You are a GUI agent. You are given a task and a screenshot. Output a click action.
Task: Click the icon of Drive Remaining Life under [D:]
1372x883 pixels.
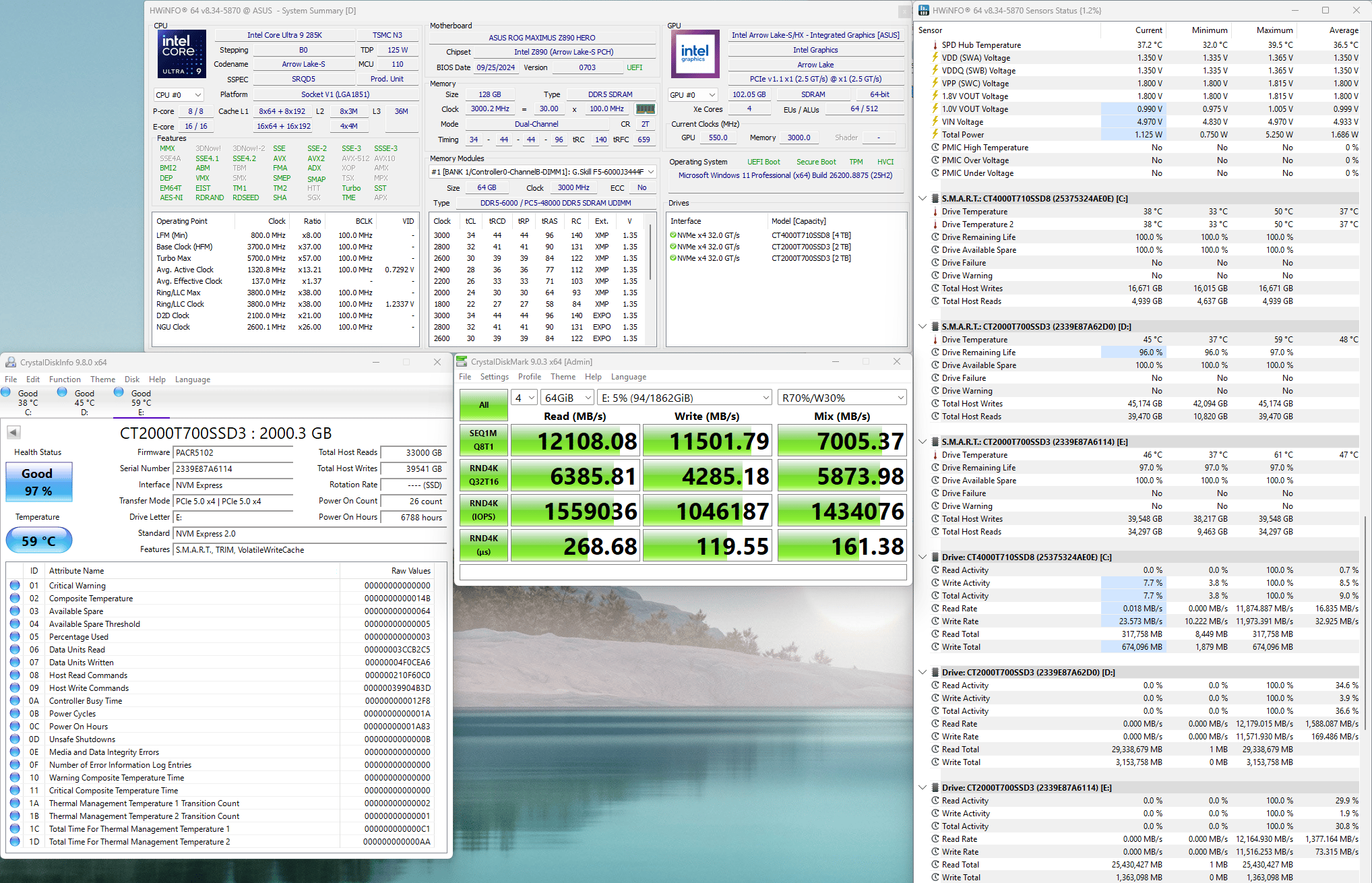coord(935,352)
